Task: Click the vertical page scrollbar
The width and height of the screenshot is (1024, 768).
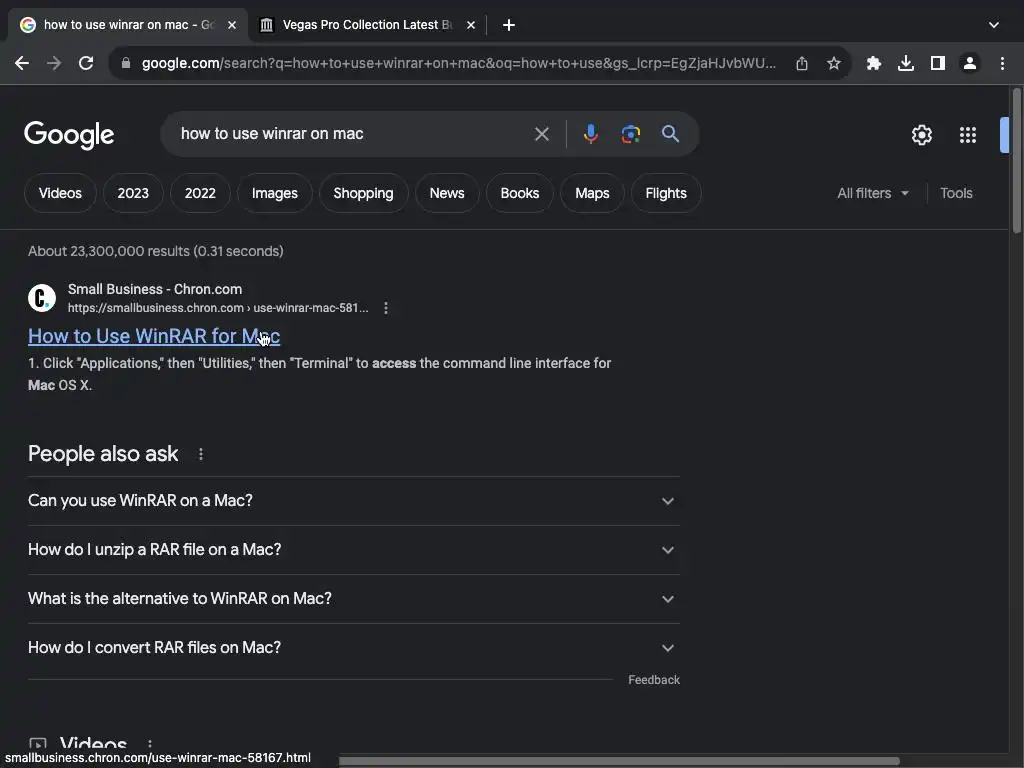Action: pyautogui.click(x=1016, y=161)
